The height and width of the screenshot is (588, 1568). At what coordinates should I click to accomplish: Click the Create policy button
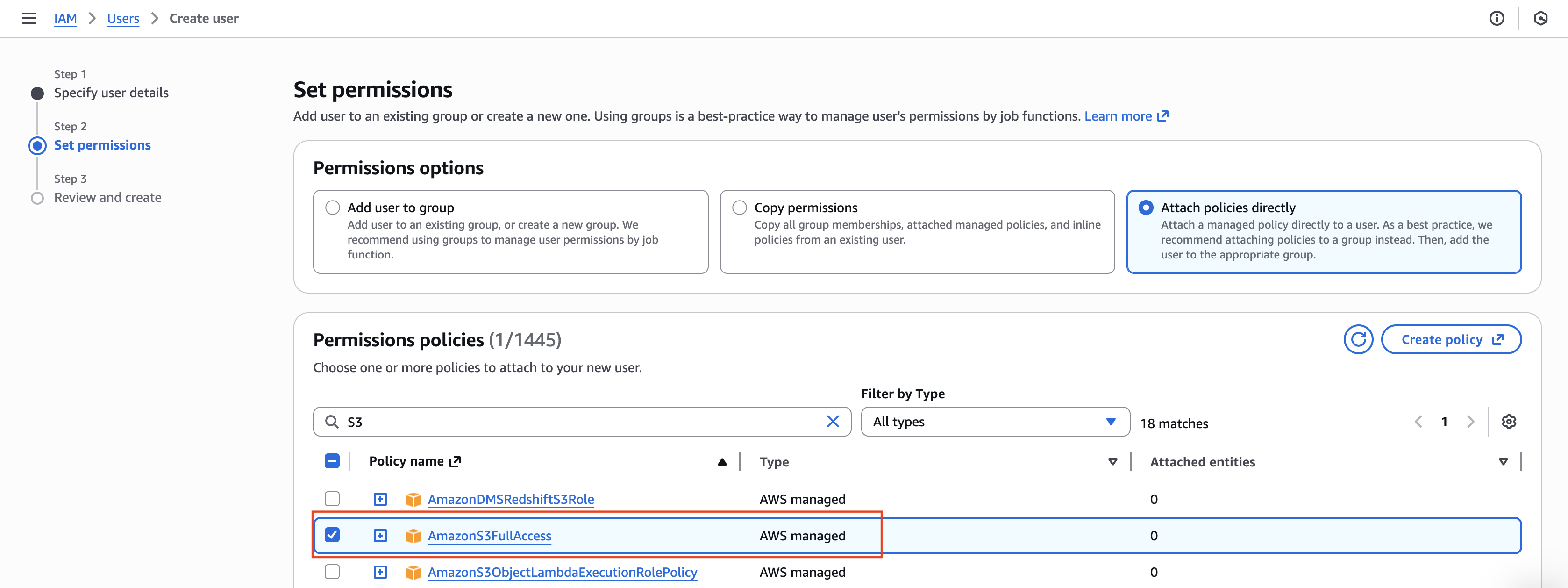click(1451, 340)
